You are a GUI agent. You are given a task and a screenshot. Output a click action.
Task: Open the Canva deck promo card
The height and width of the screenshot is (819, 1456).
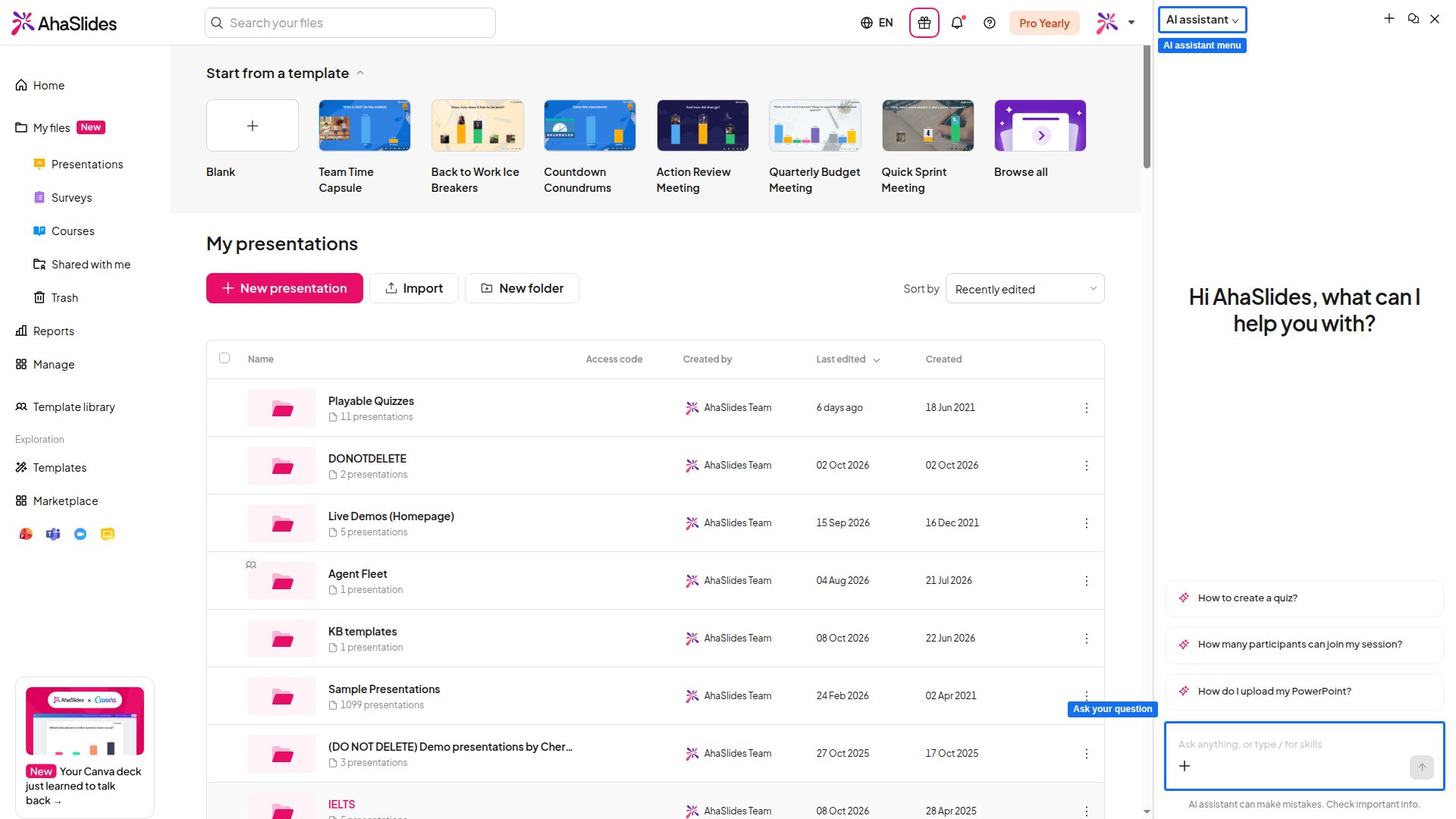pos(85,747)
